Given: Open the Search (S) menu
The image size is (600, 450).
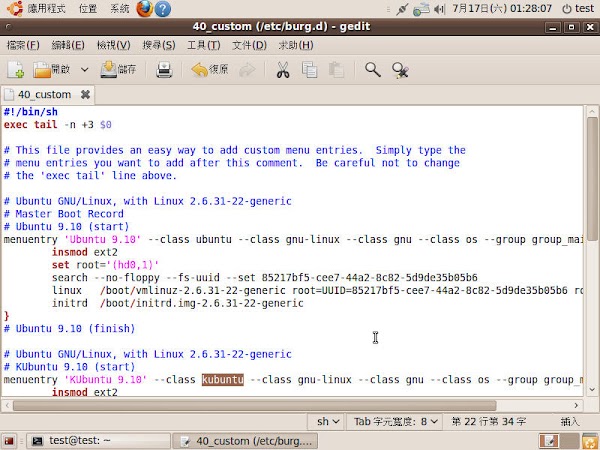Looking at the screenshot, I should [159, 45].
